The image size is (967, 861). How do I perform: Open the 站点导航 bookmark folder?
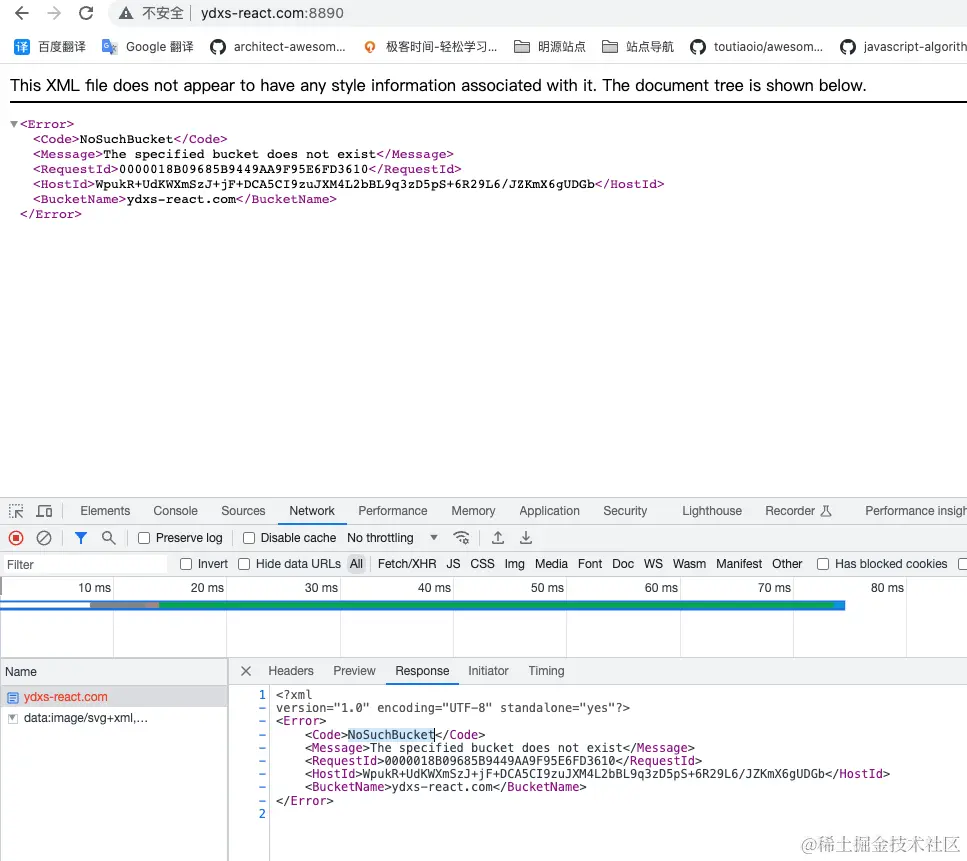coord(638,47)
